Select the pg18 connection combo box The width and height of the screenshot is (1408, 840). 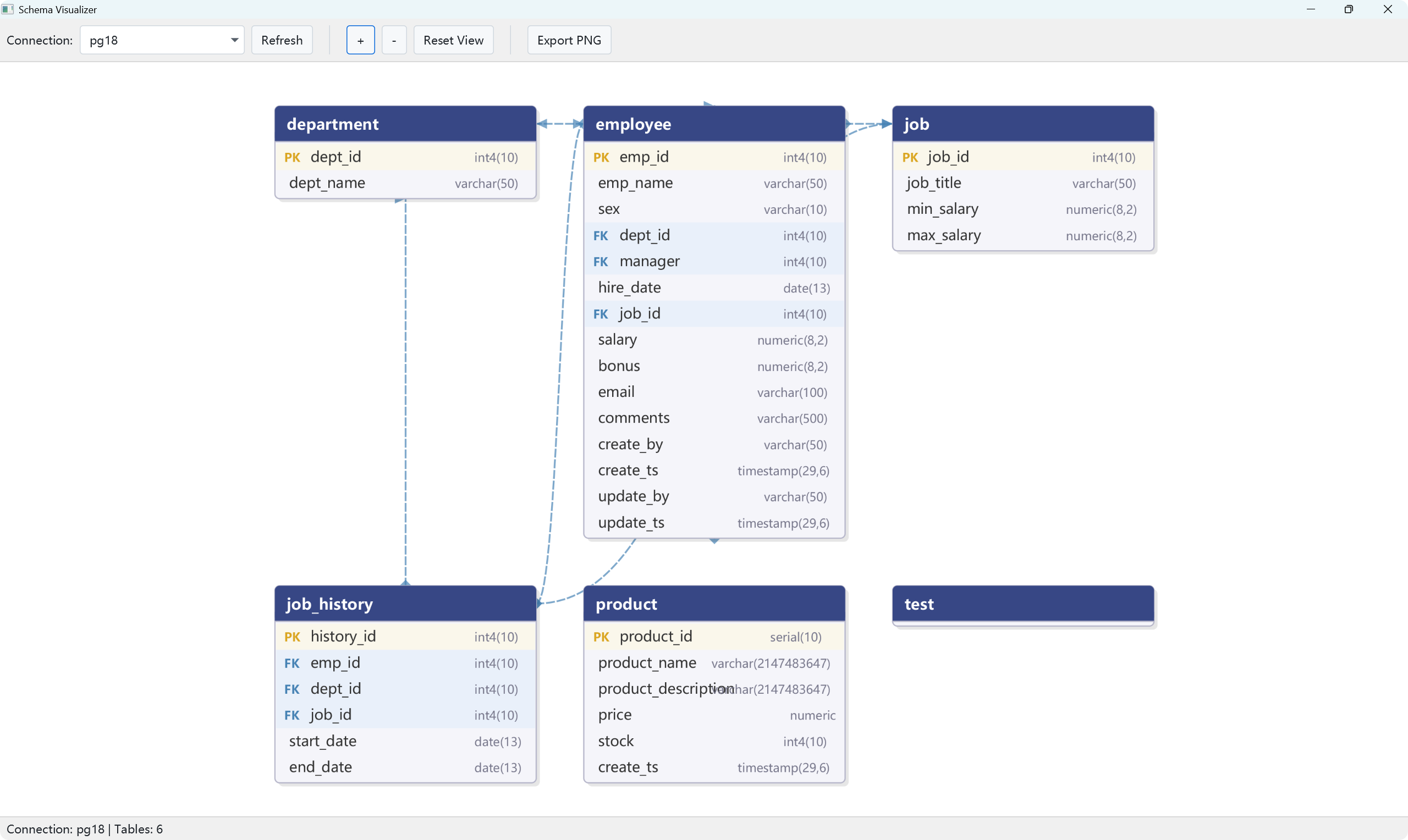[x=153, y=40]
